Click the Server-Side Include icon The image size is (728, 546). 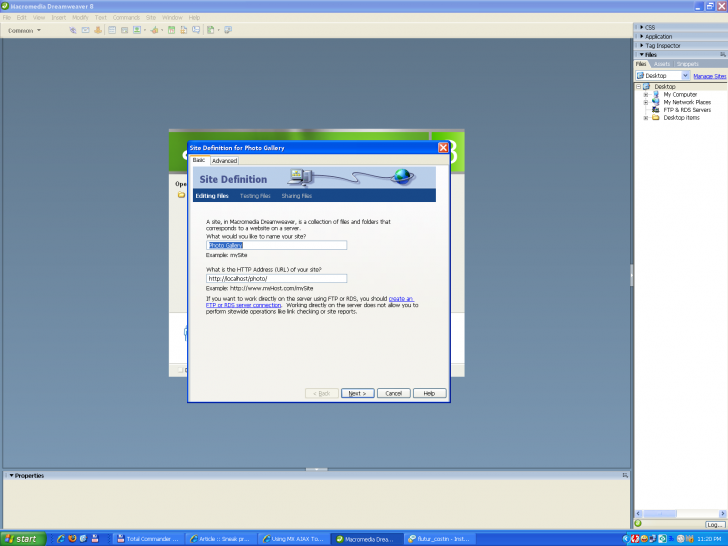point(184,30)
